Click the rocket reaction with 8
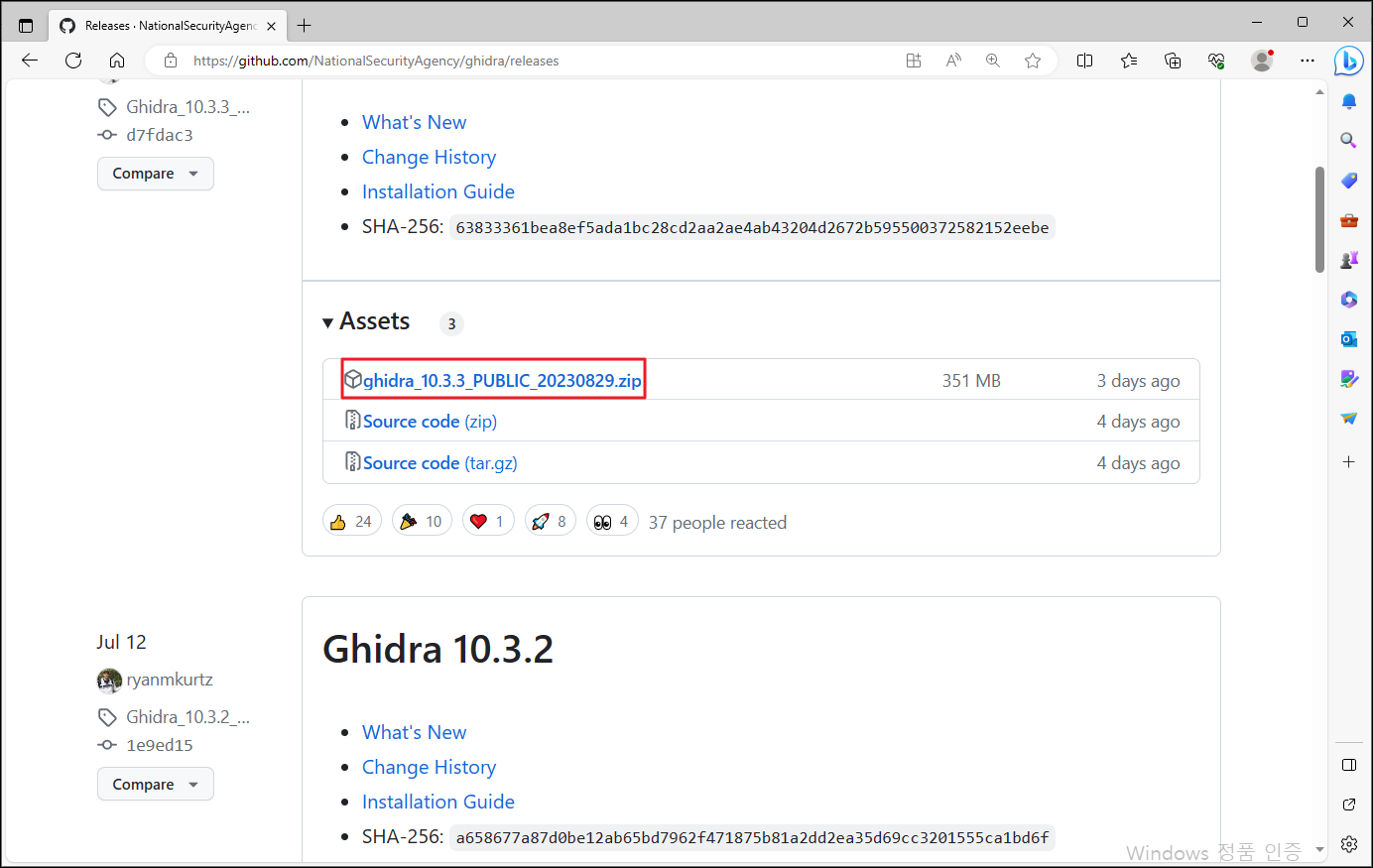1373x868 pixels. (x=551, y=521)
